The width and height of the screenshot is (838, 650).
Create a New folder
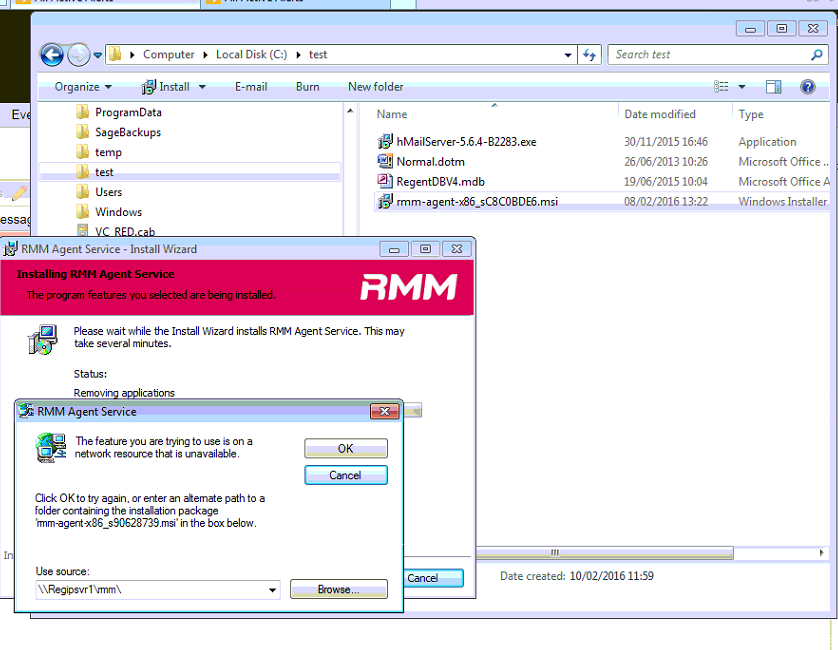pyautogui.click(x=376, y=87)
